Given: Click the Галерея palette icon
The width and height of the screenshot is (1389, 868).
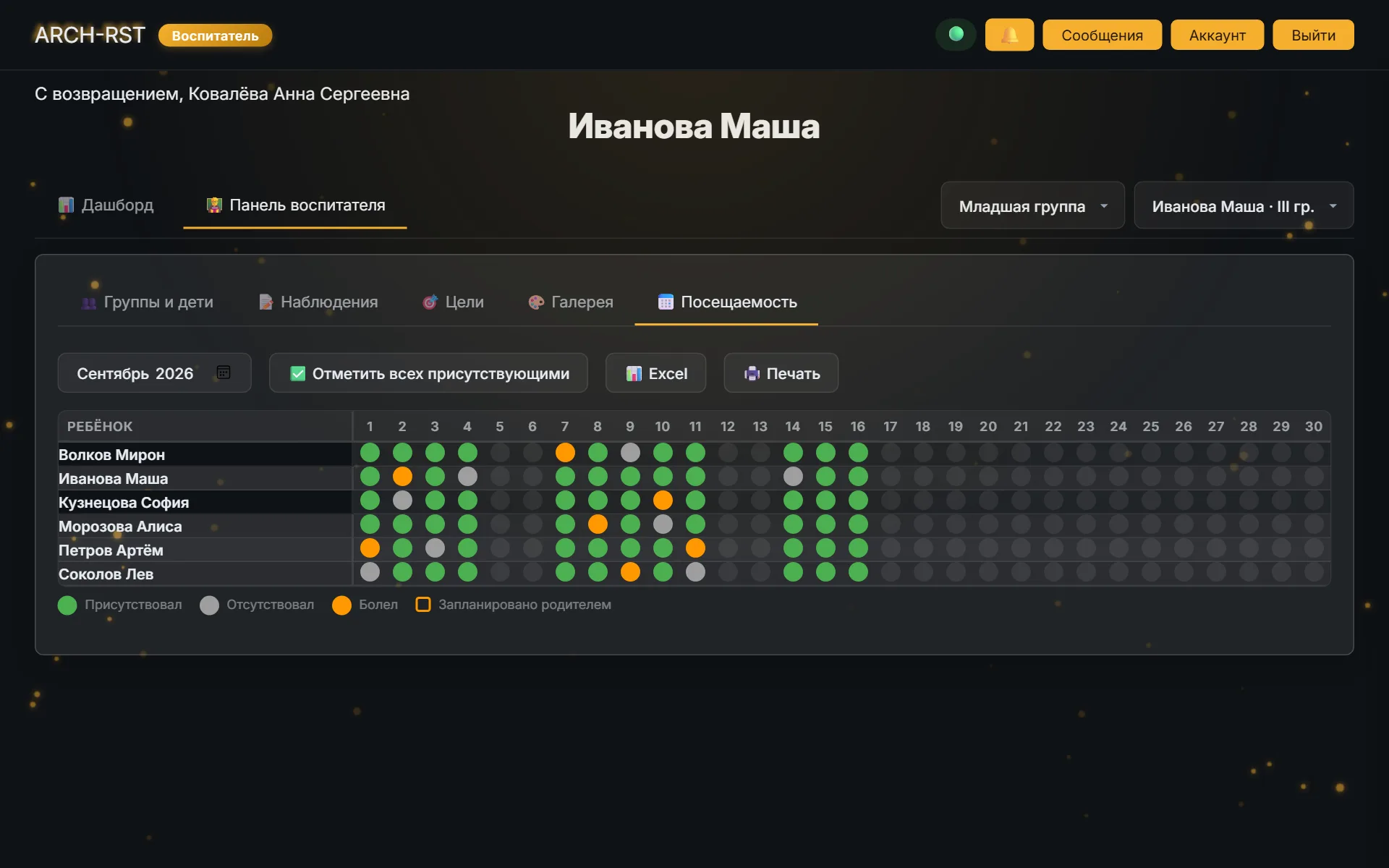Looking at the screenshot, I should pyautogui.click(x=536, y=302).
